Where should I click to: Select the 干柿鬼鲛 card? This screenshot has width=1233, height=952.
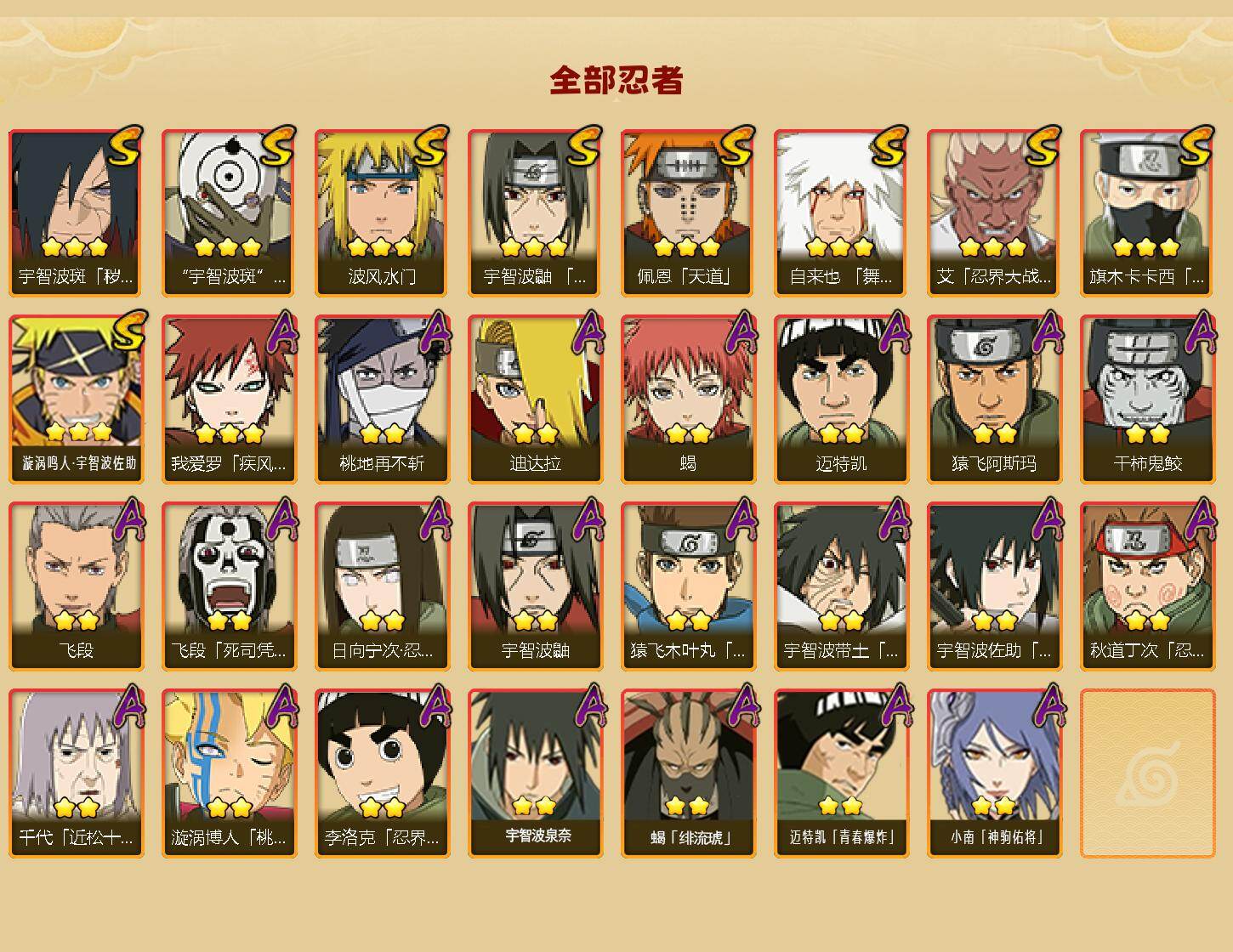pyautogui.click(x=1147, y=399)
